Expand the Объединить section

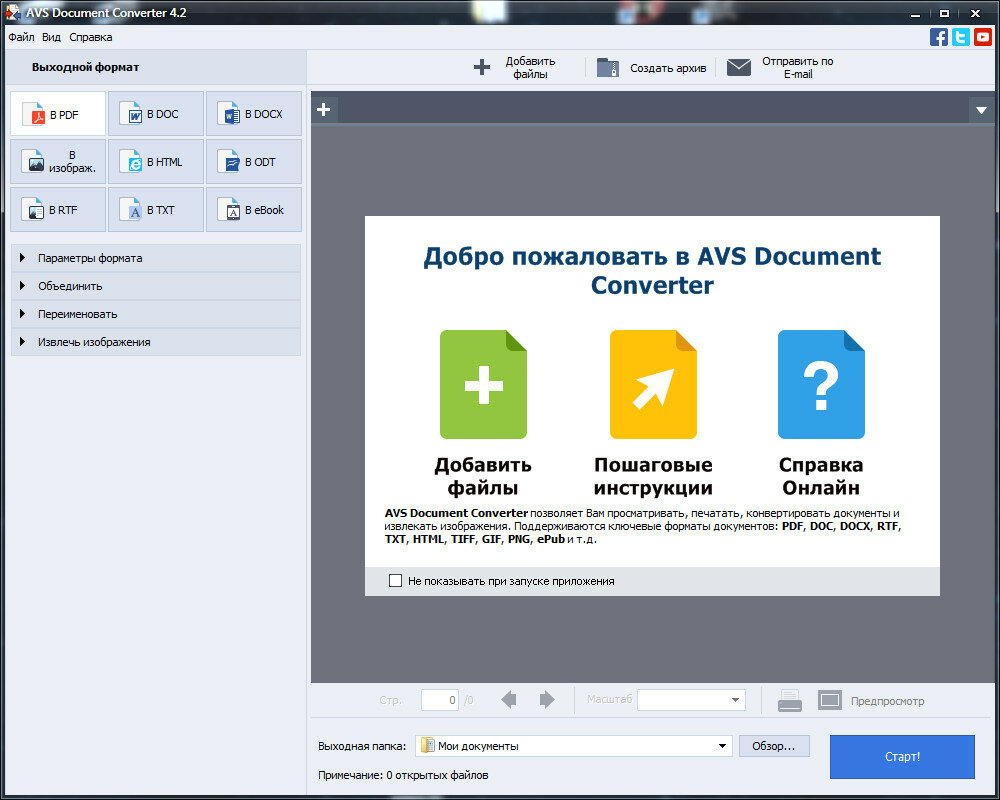point(156,286)
